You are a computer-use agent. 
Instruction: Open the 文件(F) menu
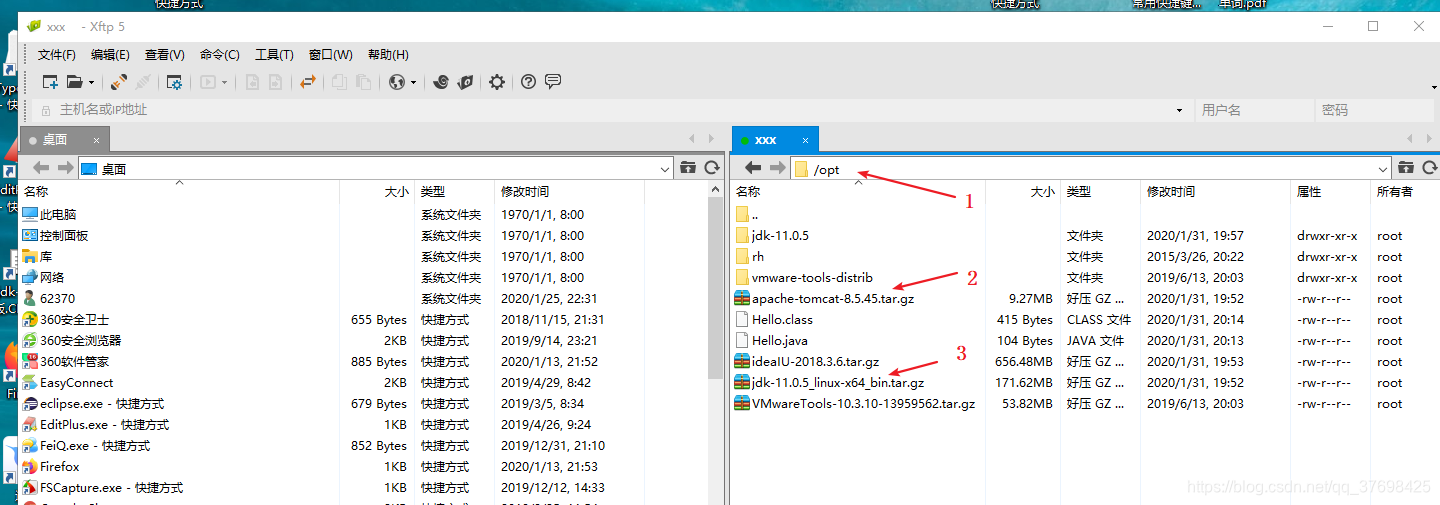coord(57,55)
